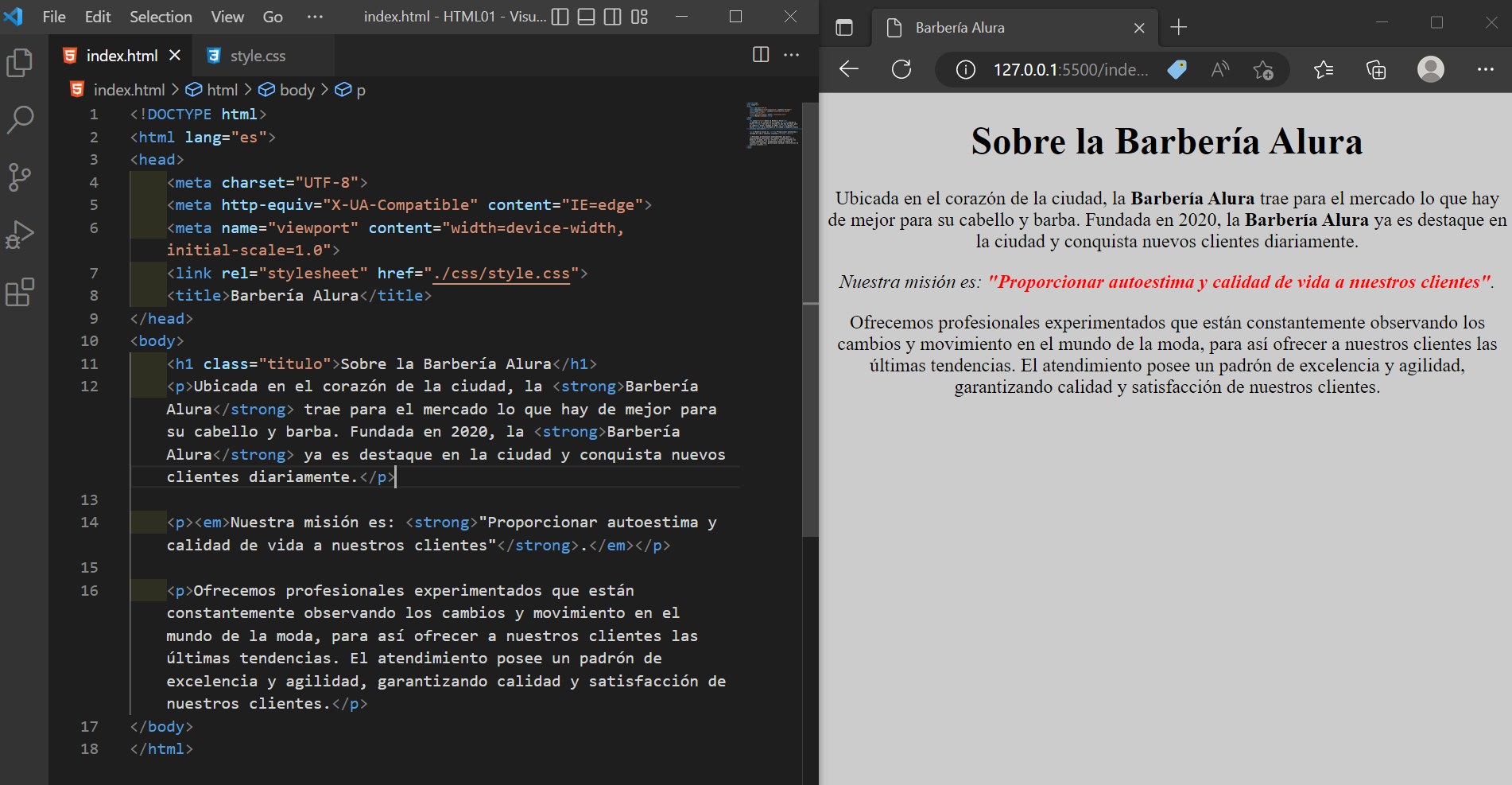Open a new tab in Edge
The width and height of the screenshot is (1512, 785).
point(1179,28)
